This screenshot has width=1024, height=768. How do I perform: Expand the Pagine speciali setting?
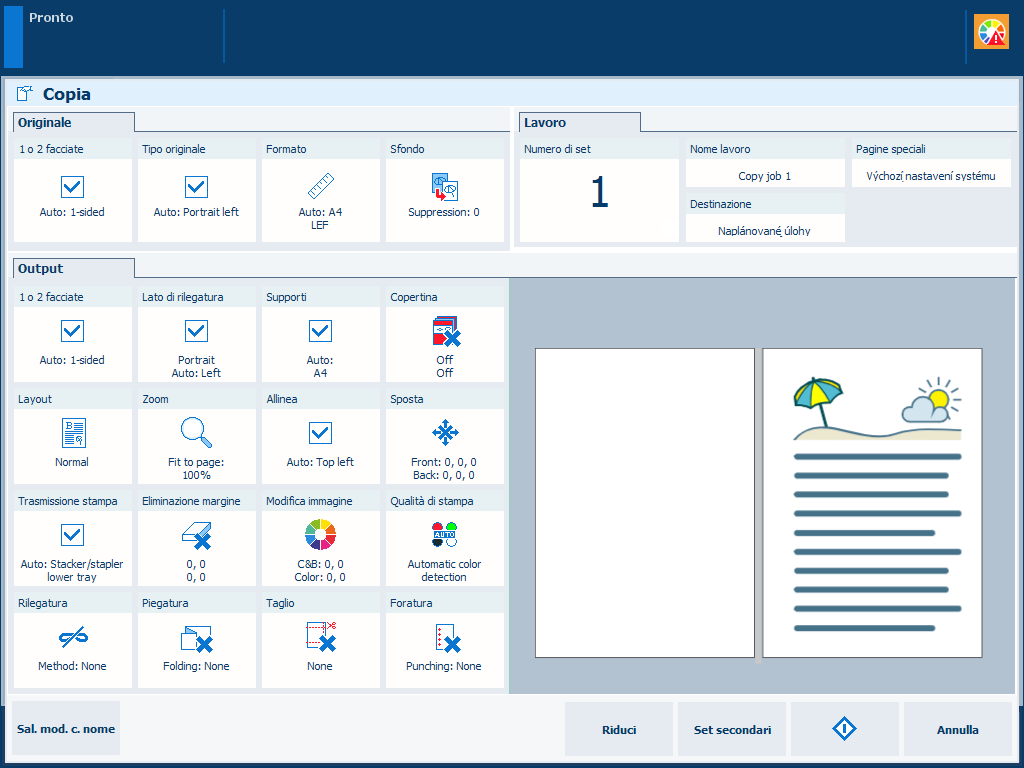click(x=931, y=176)
